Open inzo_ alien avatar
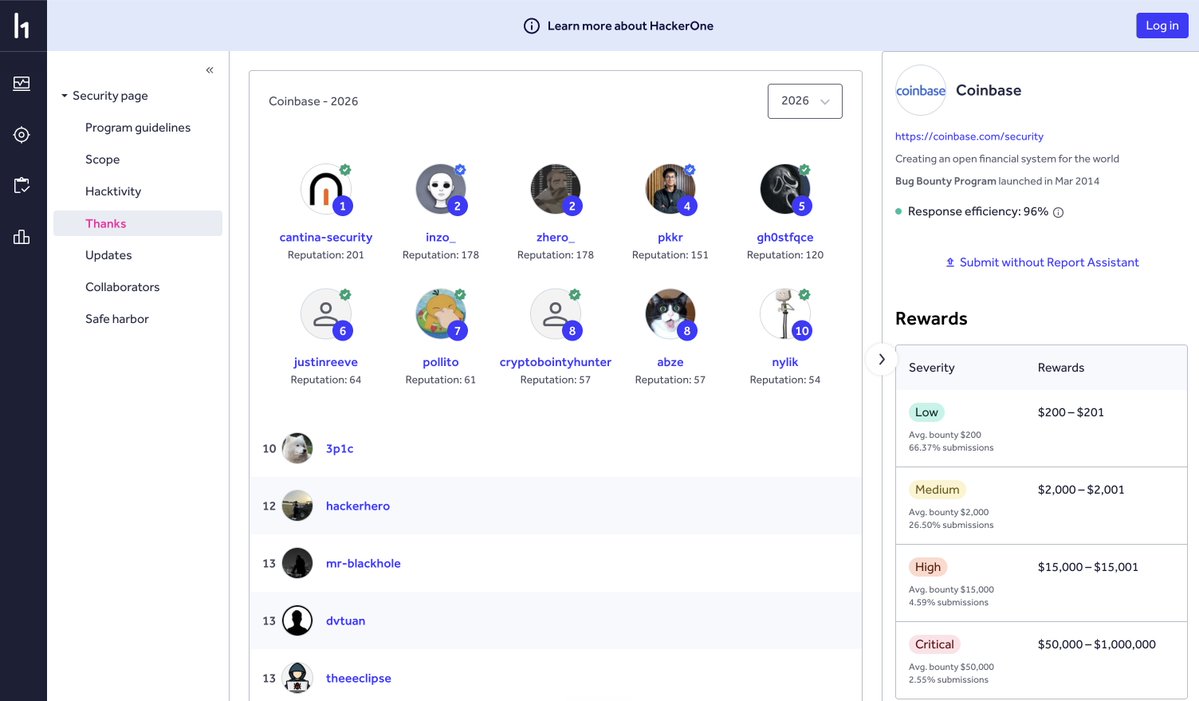This screenshot has width=1199, height=701. pos(440,189)
